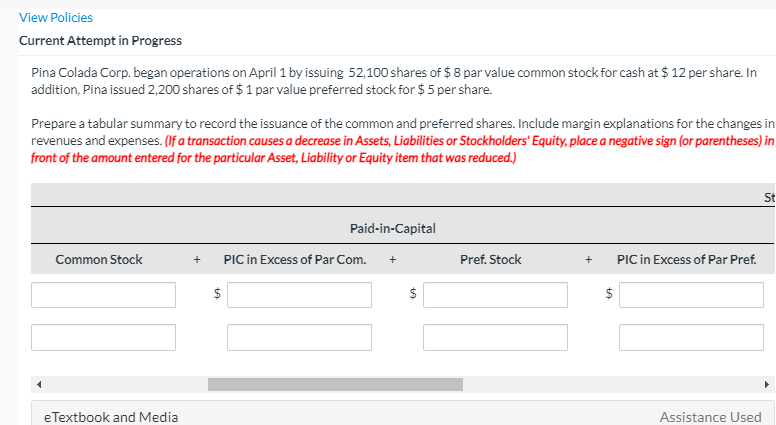Click the horizontal scrollbar thumb
This screenshot has height=425, width=776.
click(x=302, y=384)
